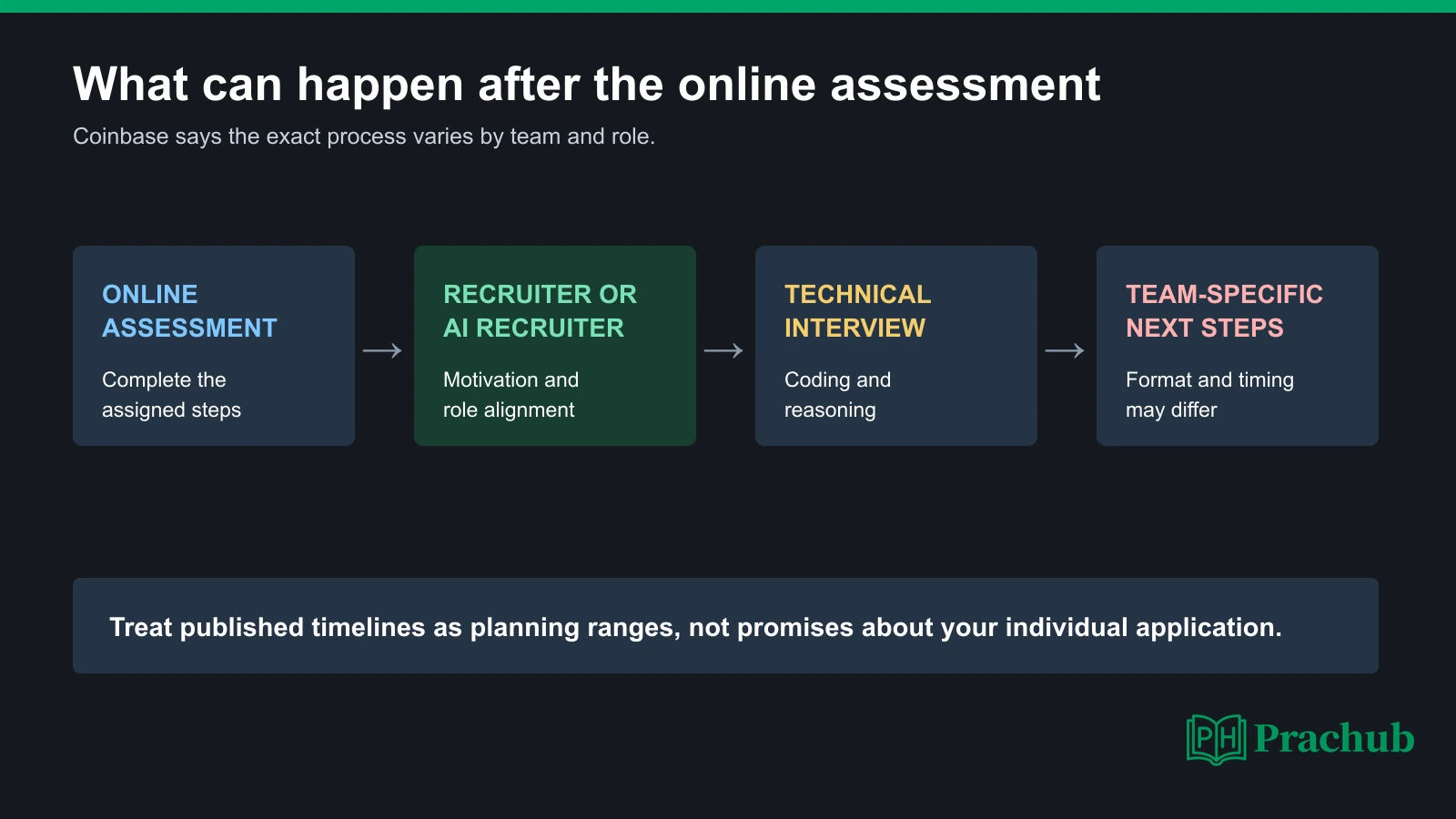
Task: Click the slide title about online assessment
Action: [x=587, y=85]
